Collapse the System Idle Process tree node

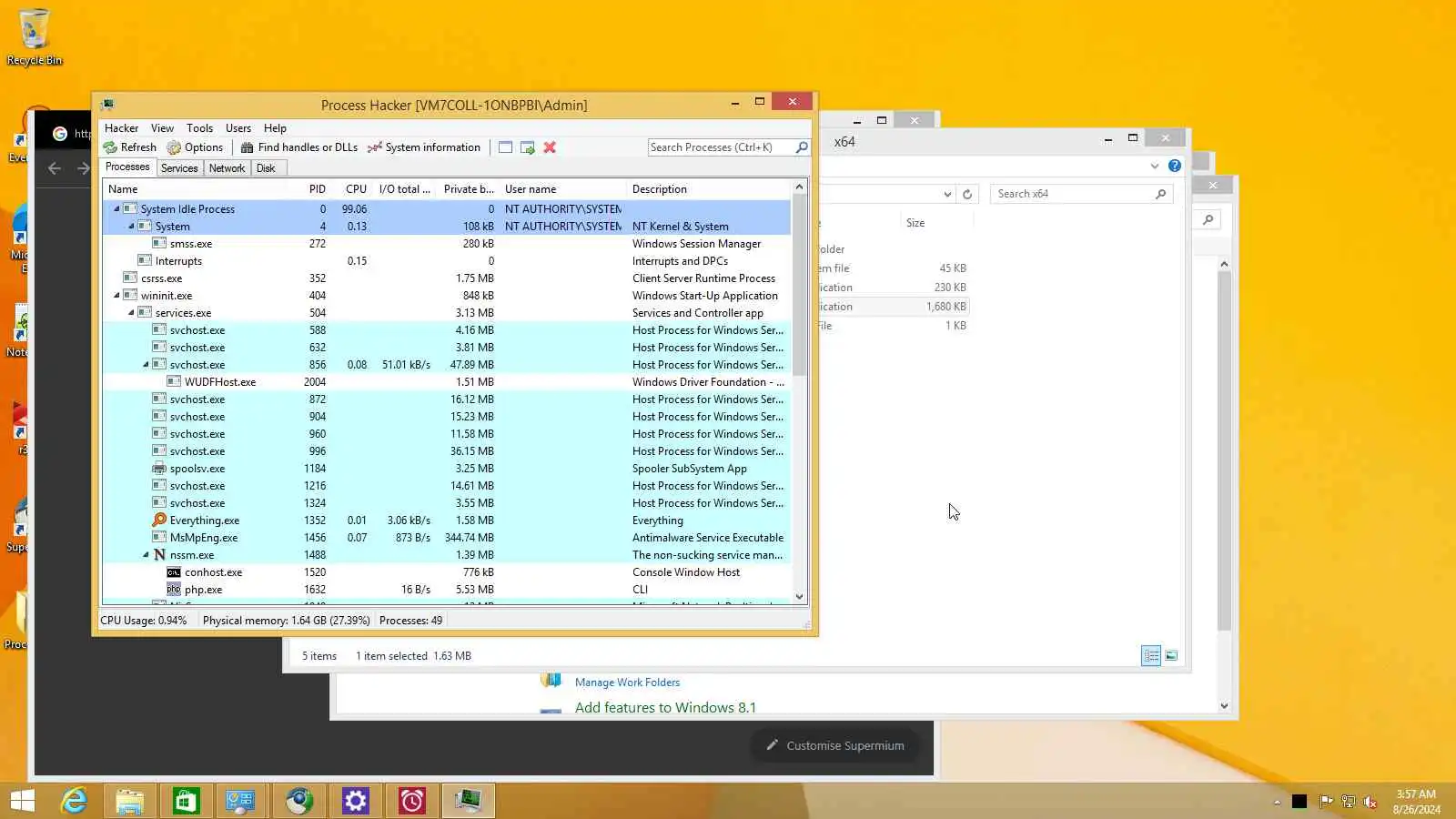click(116, 209)
